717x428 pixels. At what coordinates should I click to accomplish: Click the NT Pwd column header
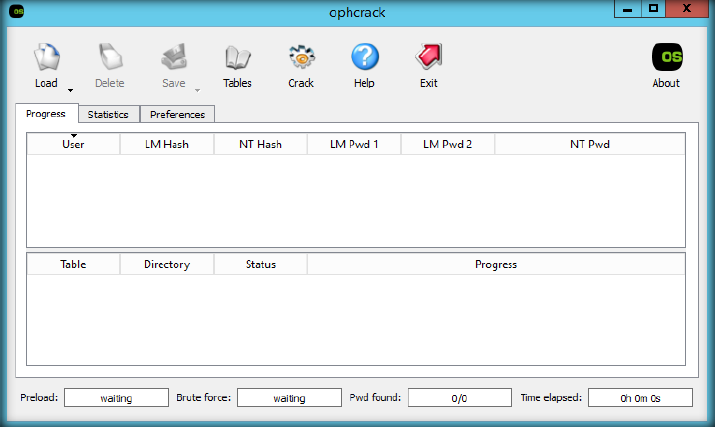click(590, 144)
